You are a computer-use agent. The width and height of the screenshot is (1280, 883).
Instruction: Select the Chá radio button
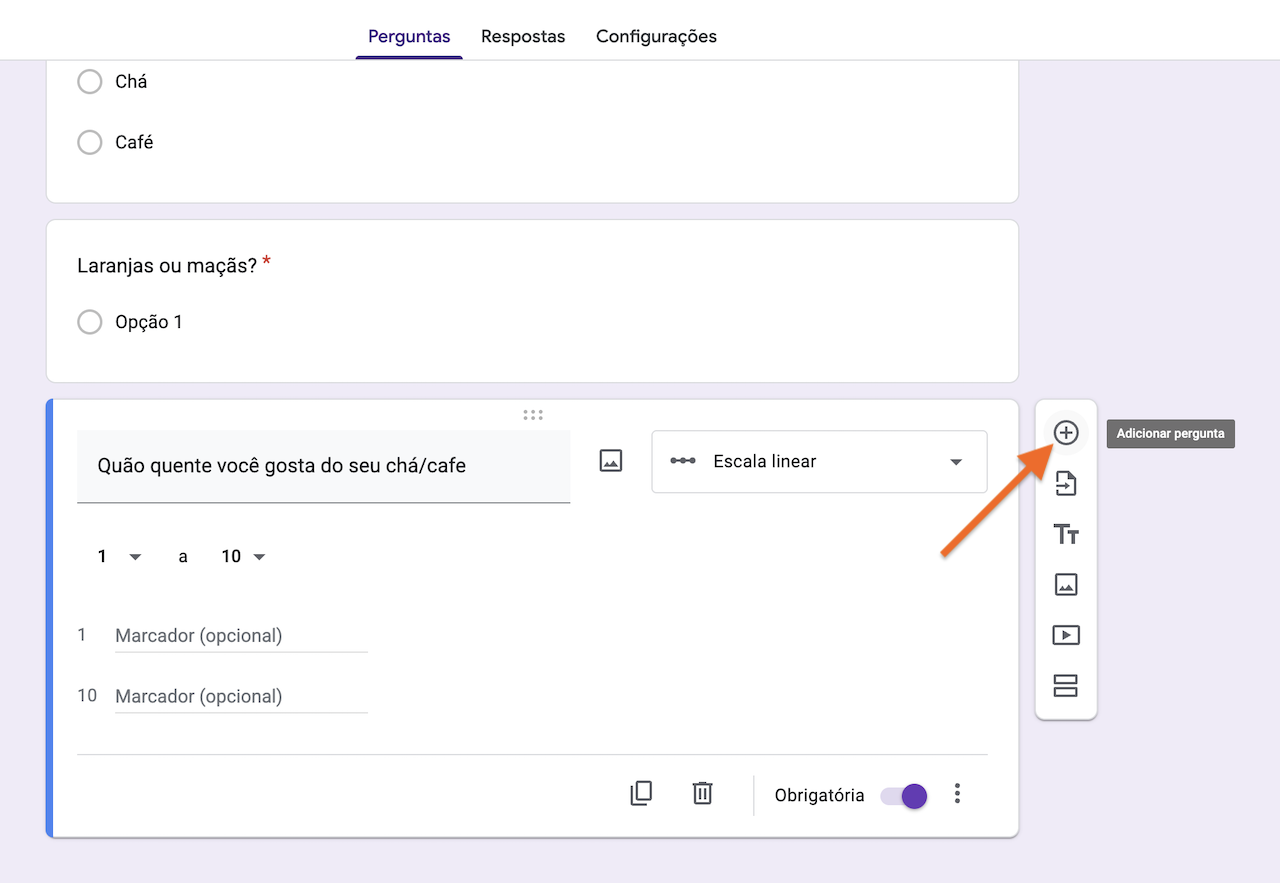click(x=89, y=82)
